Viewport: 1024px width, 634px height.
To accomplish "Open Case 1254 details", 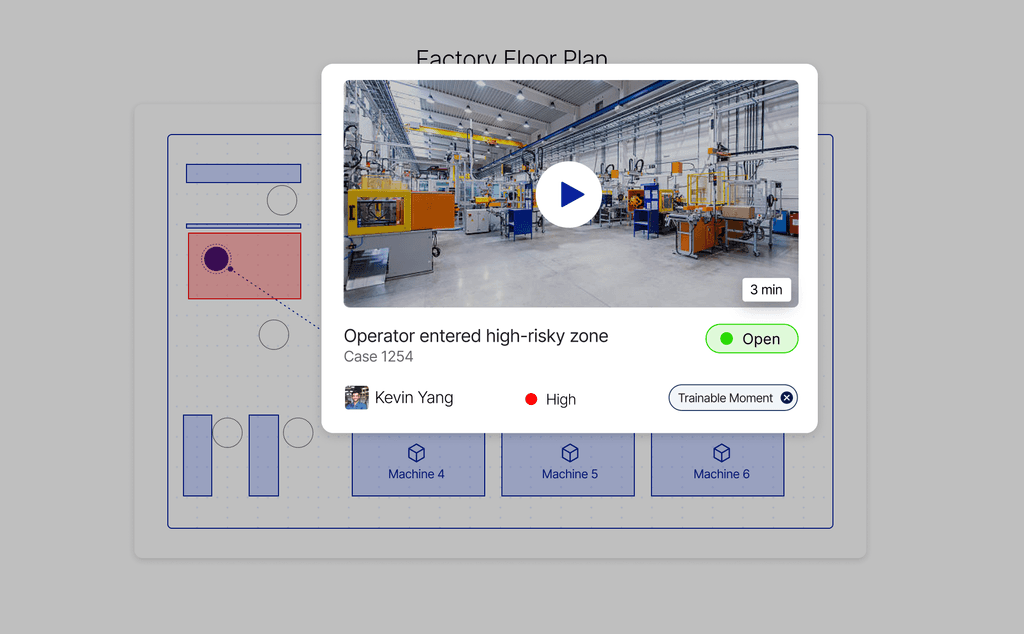I will pyautogui.click(x=378, y=356).
